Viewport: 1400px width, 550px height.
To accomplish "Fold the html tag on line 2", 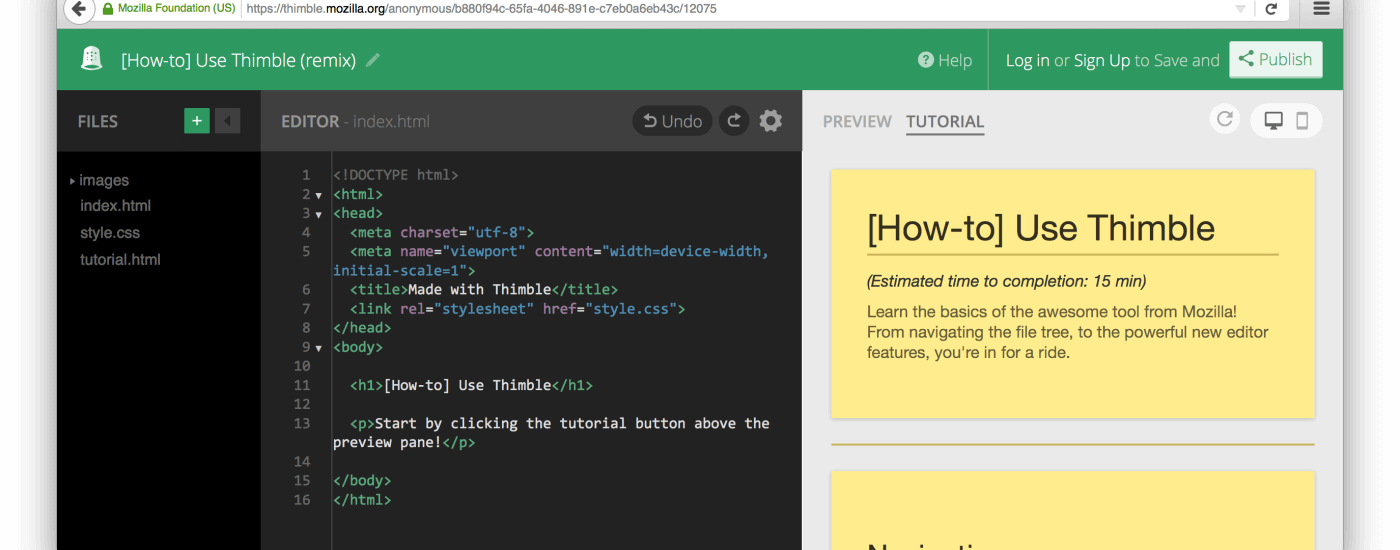I will pyautogui.click(x=319, y=195).
